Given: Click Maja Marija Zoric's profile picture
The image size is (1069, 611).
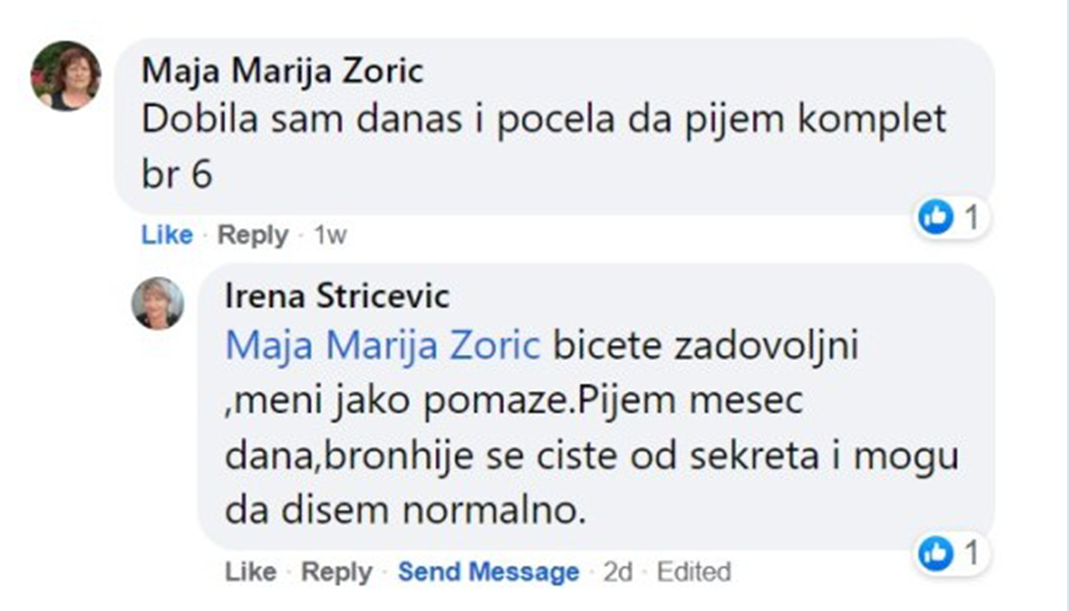Looking at the screenshot, I should pos(66,76).
